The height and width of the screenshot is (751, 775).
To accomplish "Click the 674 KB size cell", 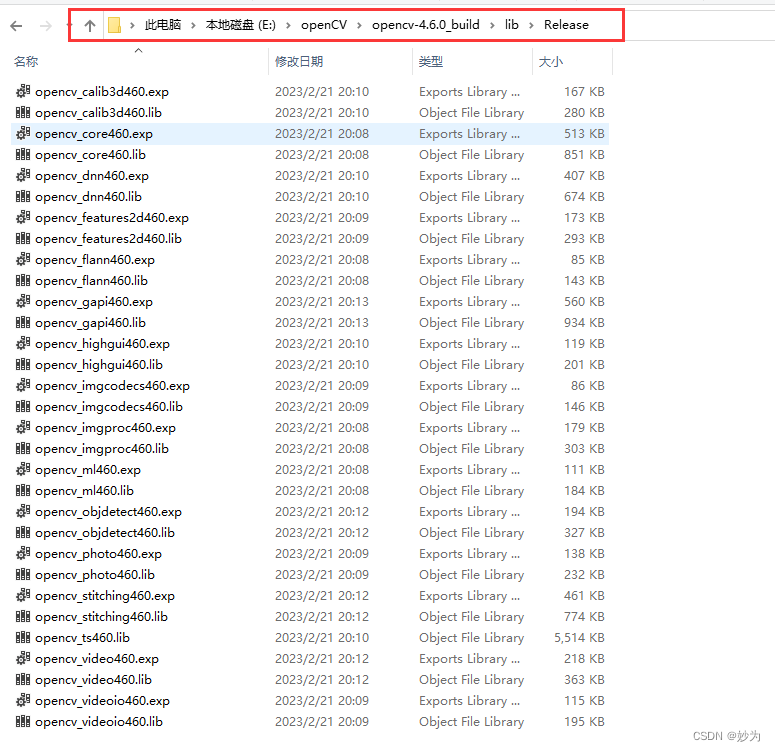I will [584, 196].
